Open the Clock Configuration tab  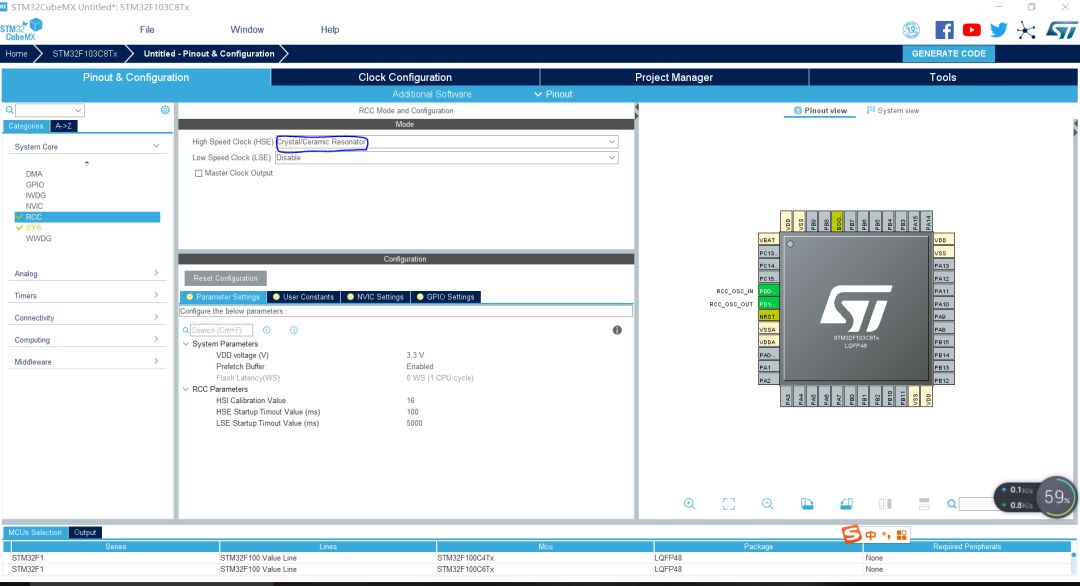click(405, 77)
